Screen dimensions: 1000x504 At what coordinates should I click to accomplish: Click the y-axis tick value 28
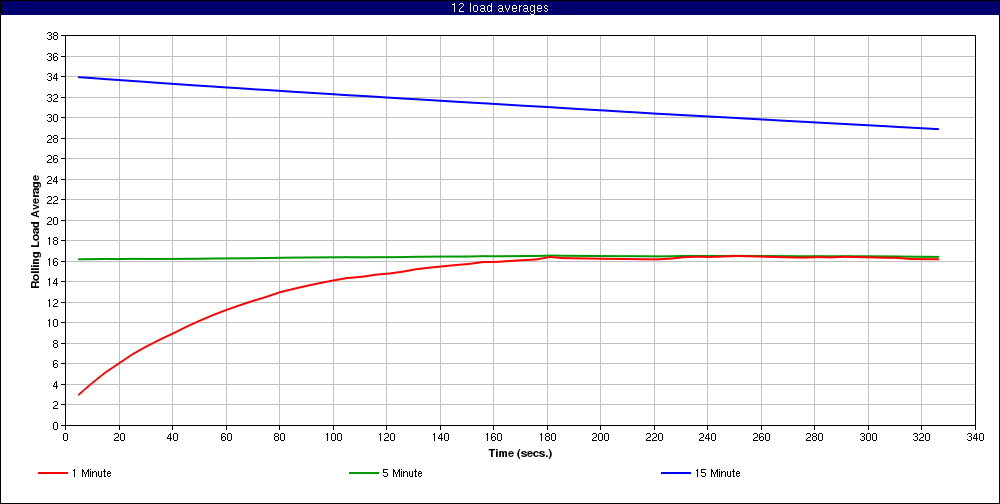[53, 138]
